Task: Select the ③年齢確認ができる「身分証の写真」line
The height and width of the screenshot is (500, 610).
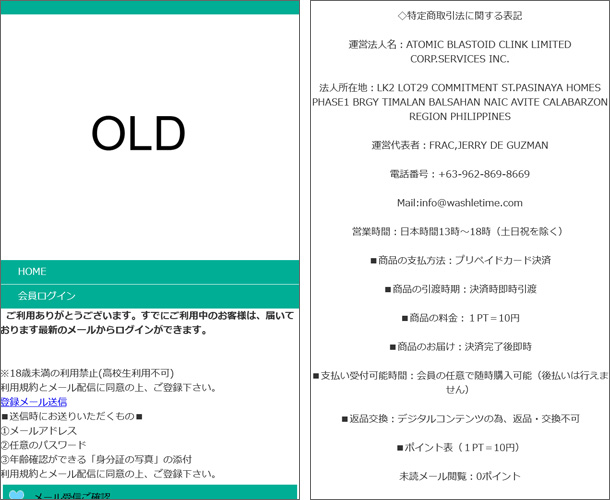Action: 96,460
